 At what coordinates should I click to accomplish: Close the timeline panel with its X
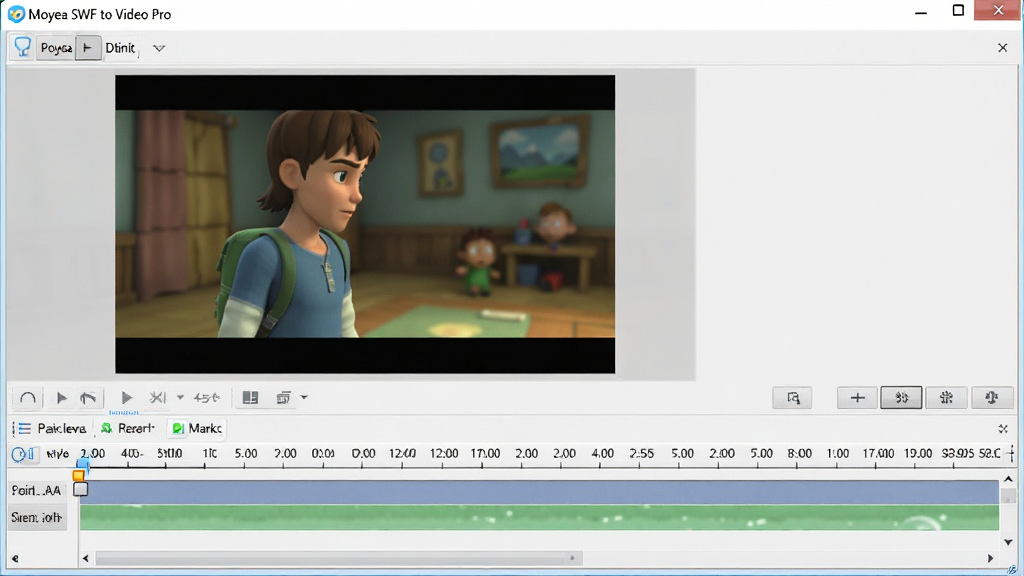tap(1003, 429)
